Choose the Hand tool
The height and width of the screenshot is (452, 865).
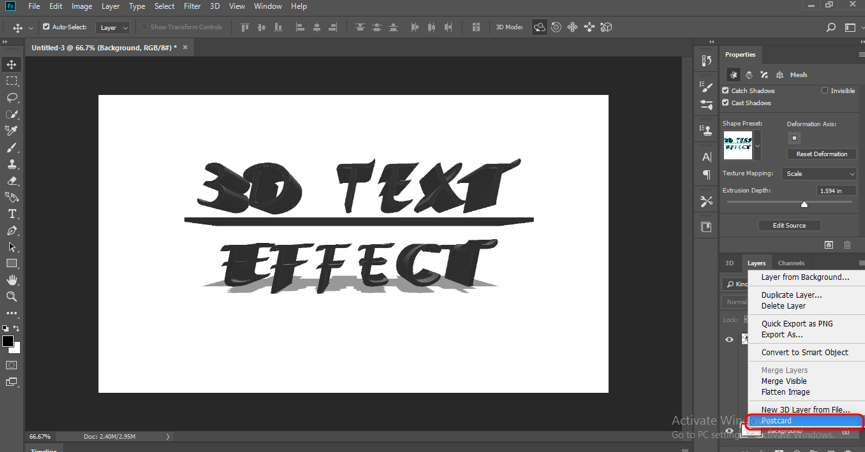click(12, 280)
